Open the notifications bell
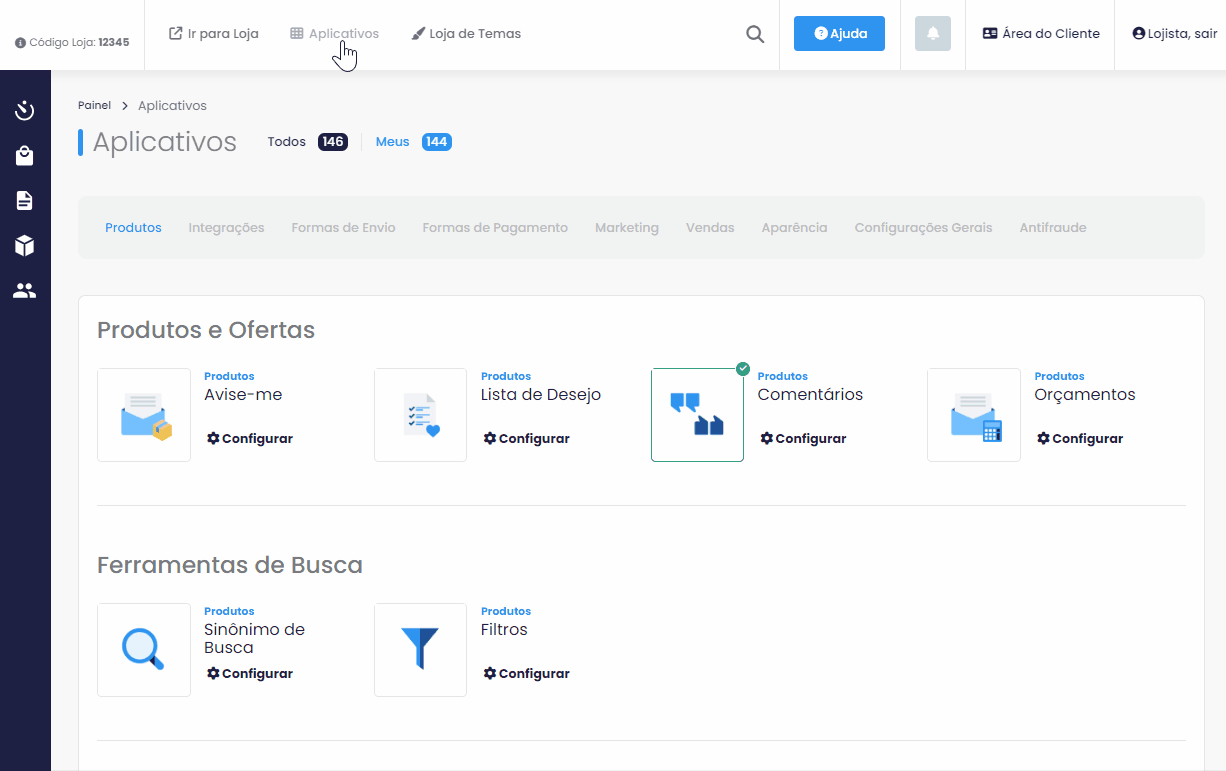This screenshot has height=771, width=1226. tap(933, 34)
